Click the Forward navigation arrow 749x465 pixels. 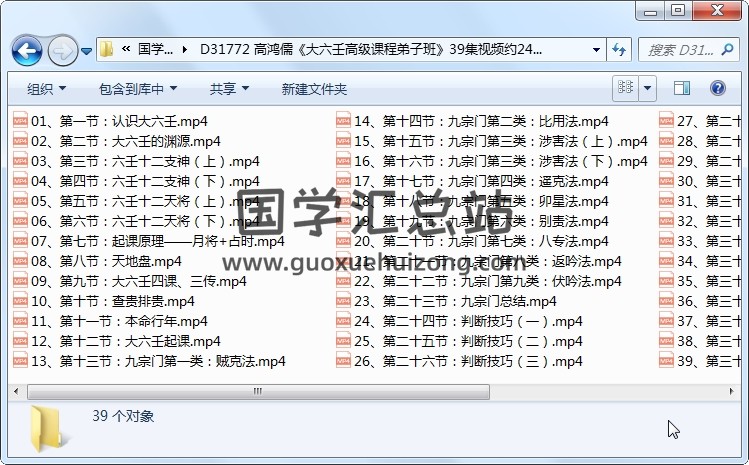(x=62, y=49)
